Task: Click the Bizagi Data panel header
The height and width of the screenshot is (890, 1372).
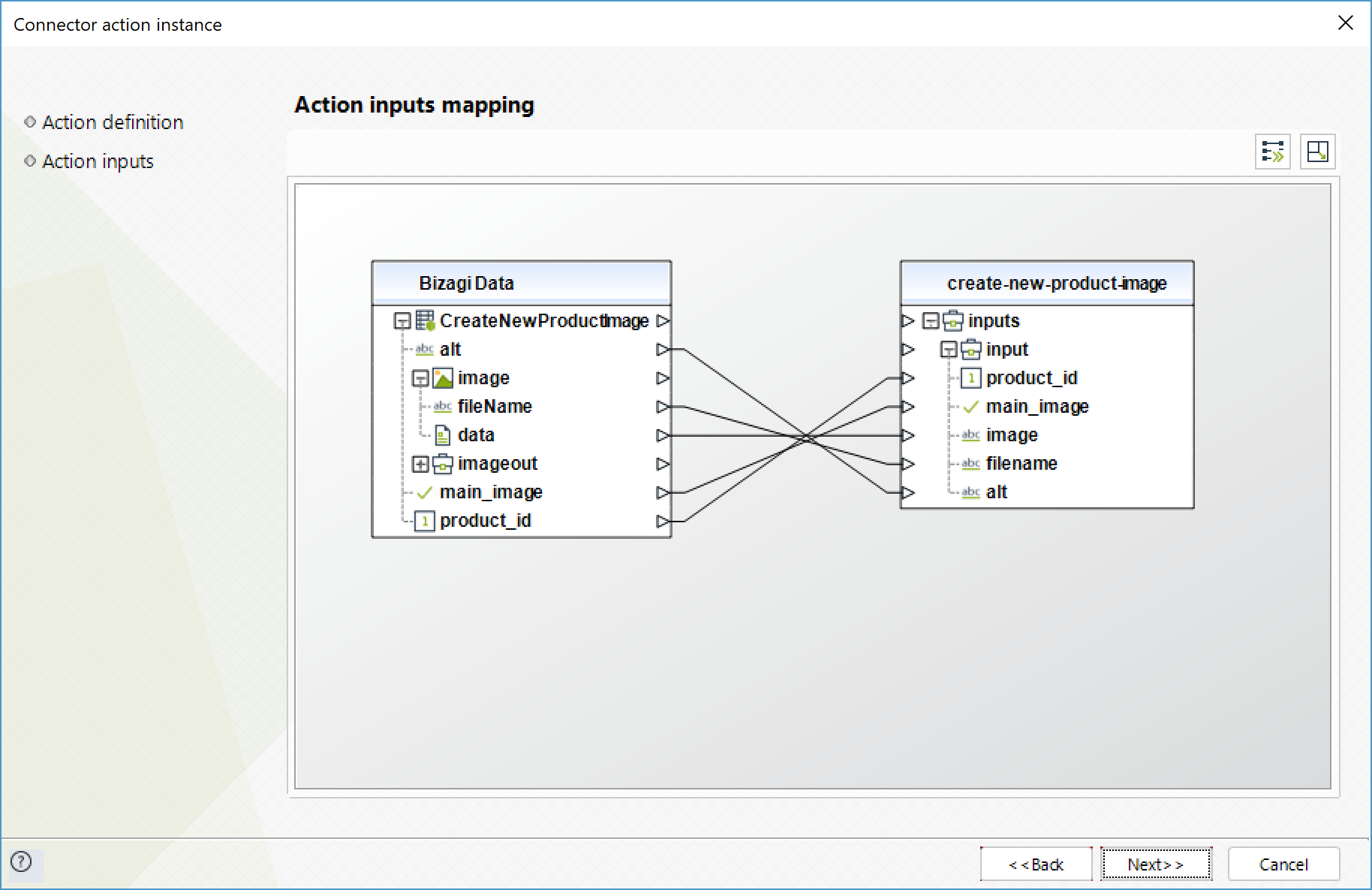Action: pyautogui.click(x=522, y=283)
